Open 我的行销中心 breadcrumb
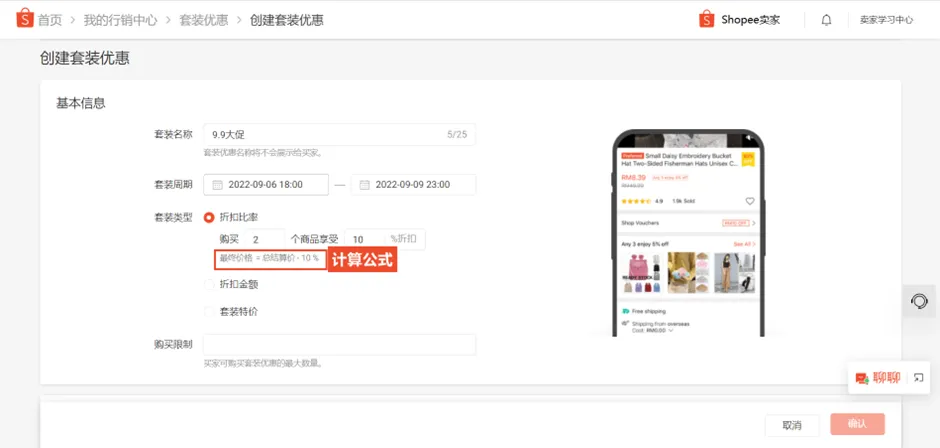Screen dimensions: 940x448 coord(120,20)
